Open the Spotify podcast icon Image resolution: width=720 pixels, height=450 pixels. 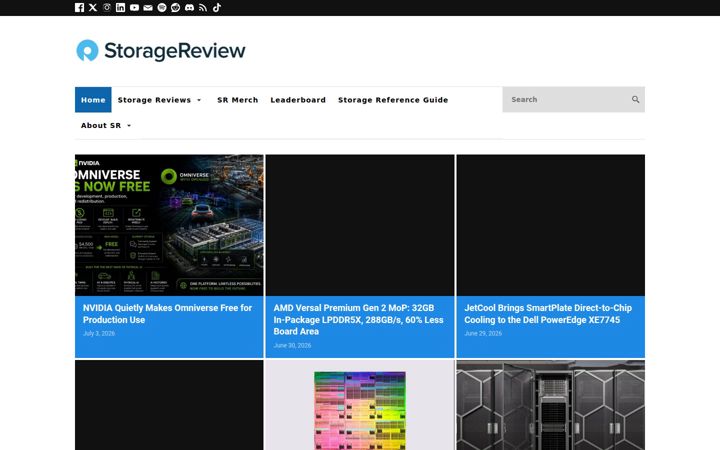[162, 7]
